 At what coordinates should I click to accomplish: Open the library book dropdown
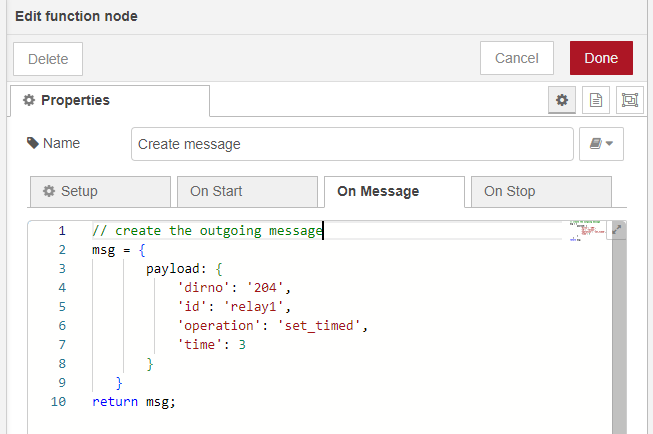pyautogui.click(x=601, y=144)
